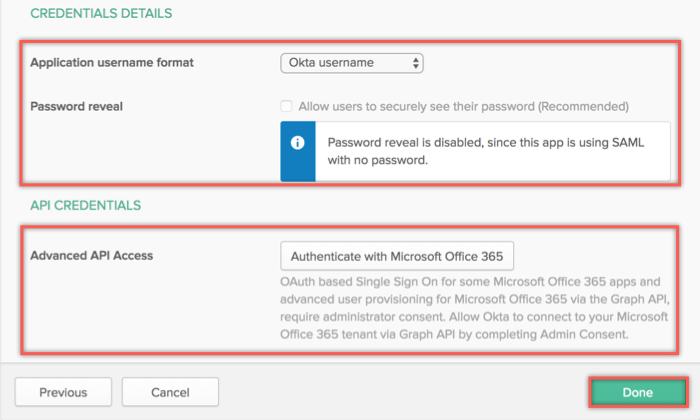This screenshot has width=700, height=420.
Task: Toggle the Password reveal checkbox
Action: [x=286, y=106]
